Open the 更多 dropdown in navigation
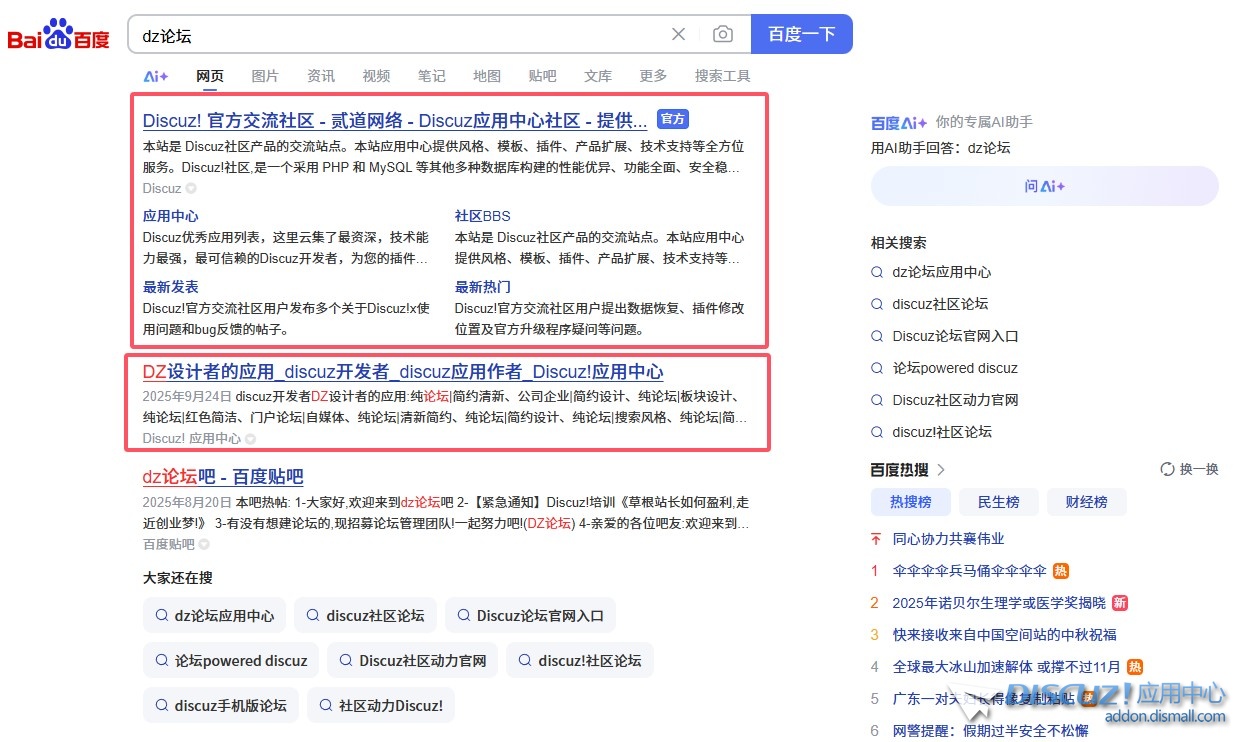The height and width of the screenshot is (742, 1244). pyautogui.click(x=653, y=76)
